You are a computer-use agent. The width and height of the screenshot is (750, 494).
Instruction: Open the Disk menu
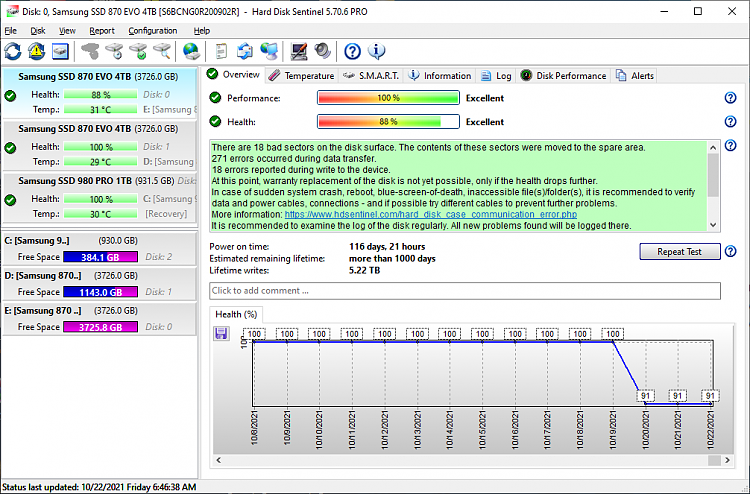point(38,31)
